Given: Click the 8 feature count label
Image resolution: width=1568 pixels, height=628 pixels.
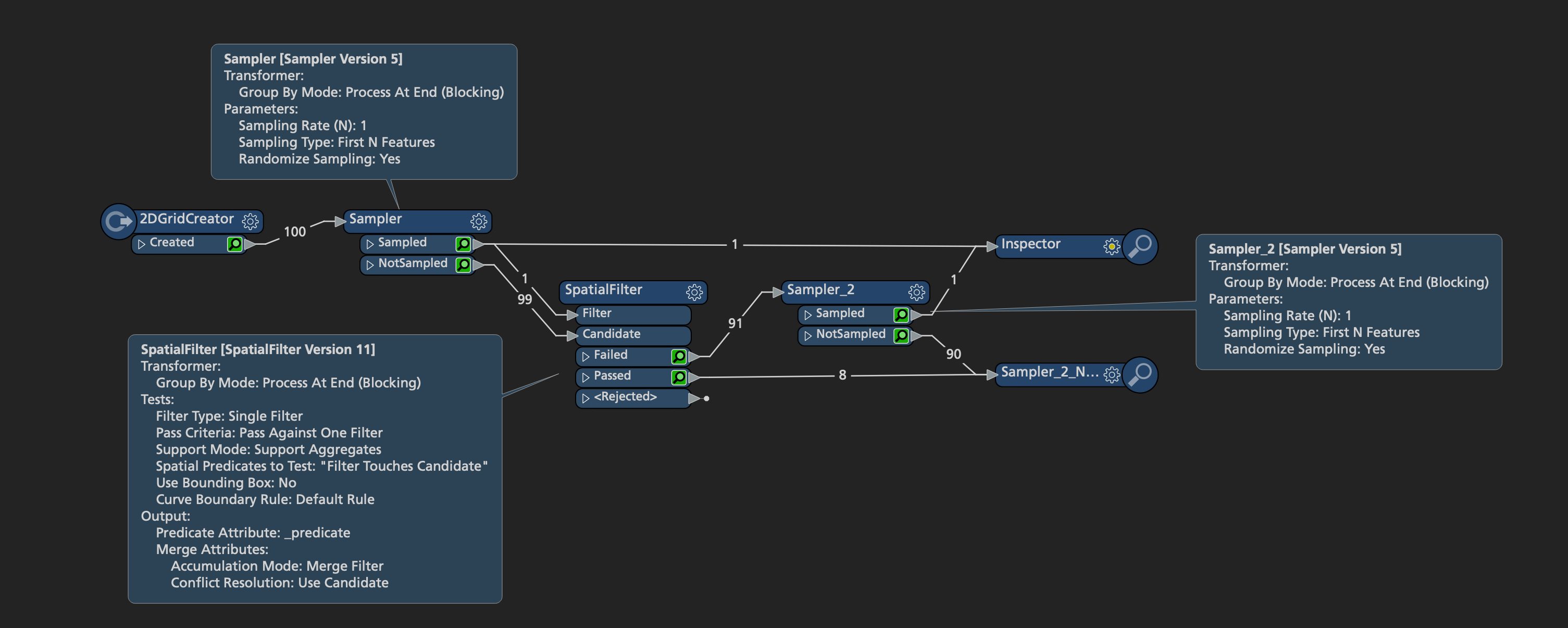Looking at the screenshot, I should (x=842, y=375).
